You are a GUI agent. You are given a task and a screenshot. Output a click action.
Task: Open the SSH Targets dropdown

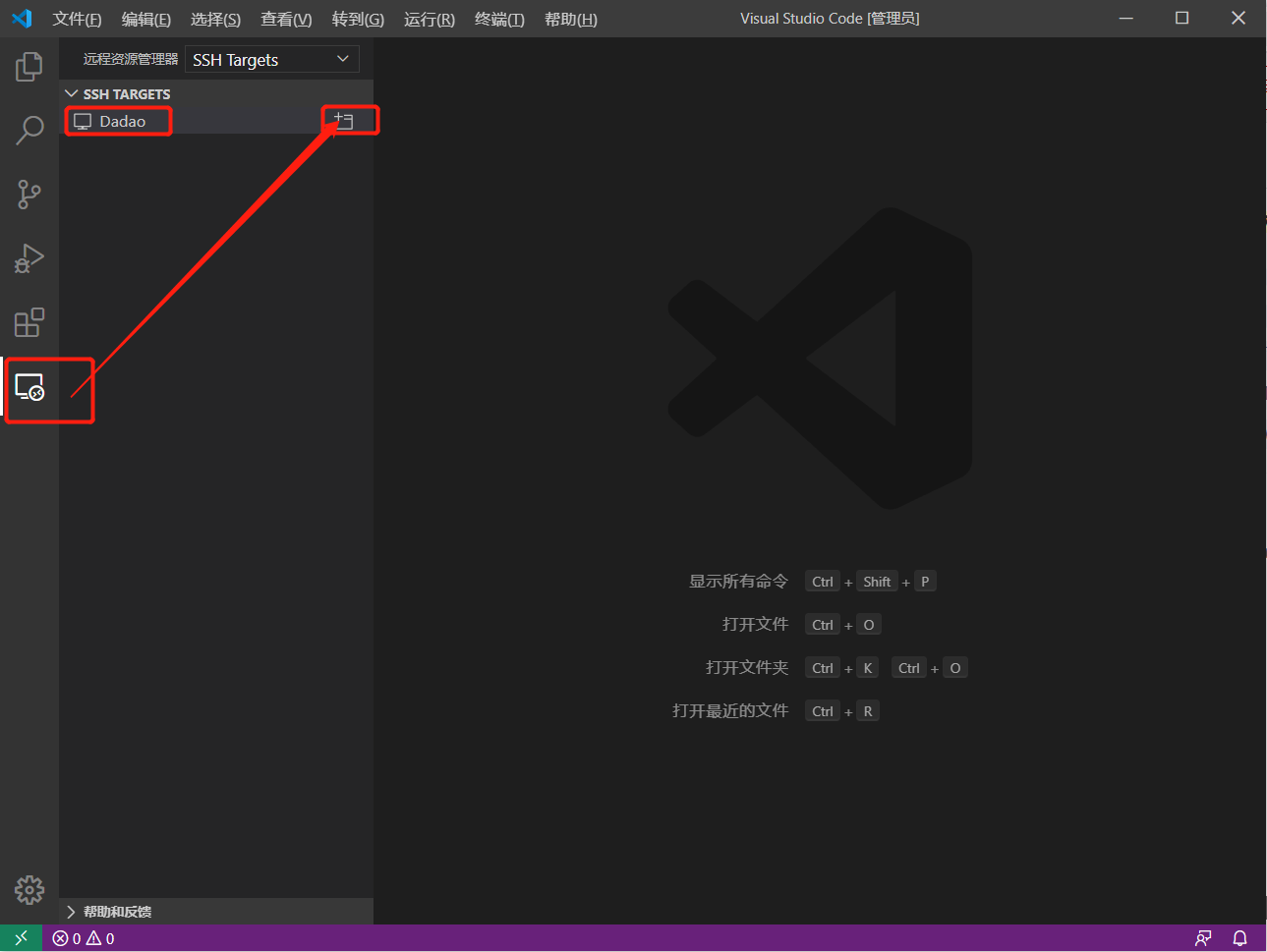coord(271,60)
